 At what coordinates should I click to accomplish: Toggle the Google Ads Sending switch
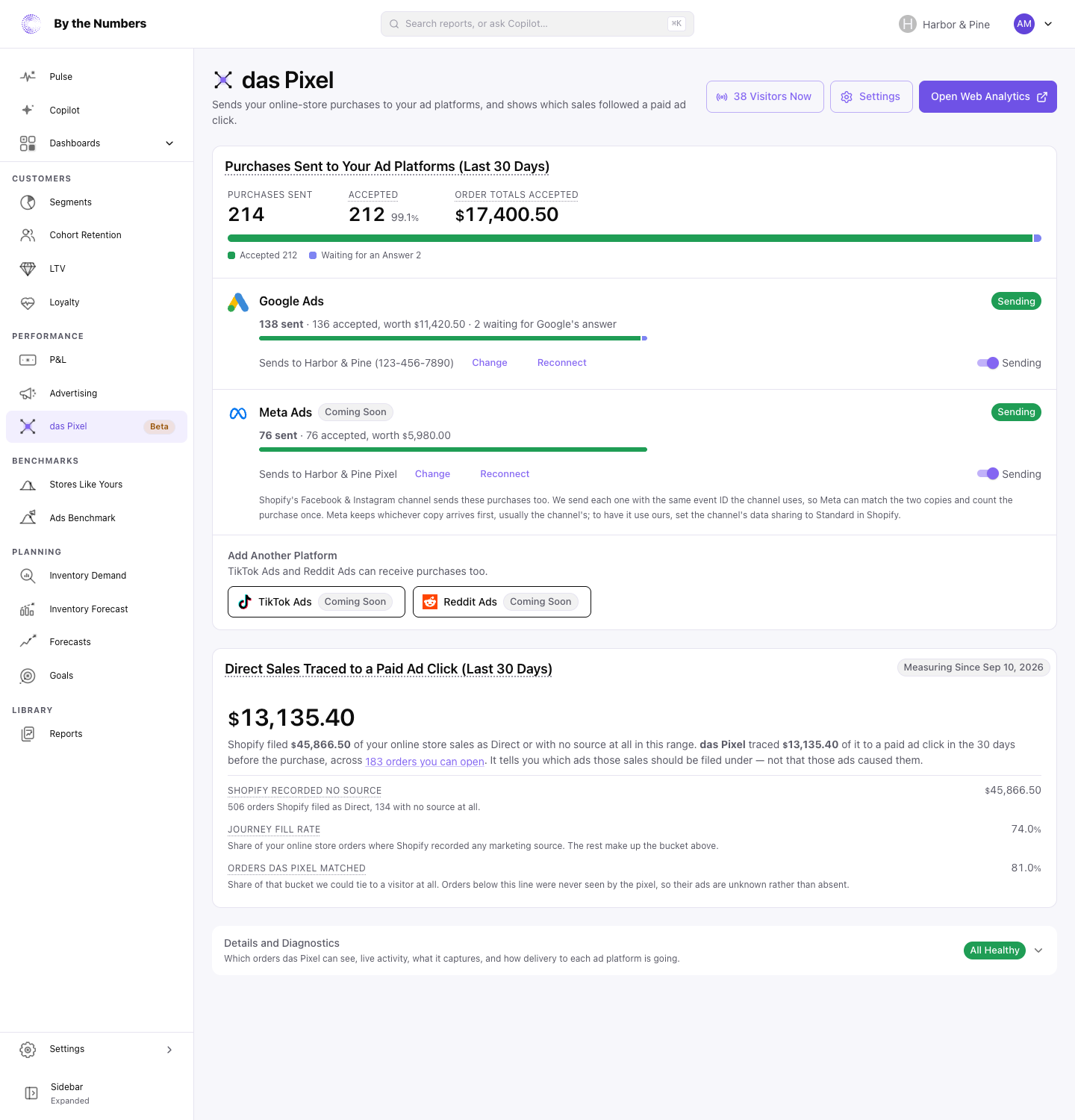click(x=988, y=363)
